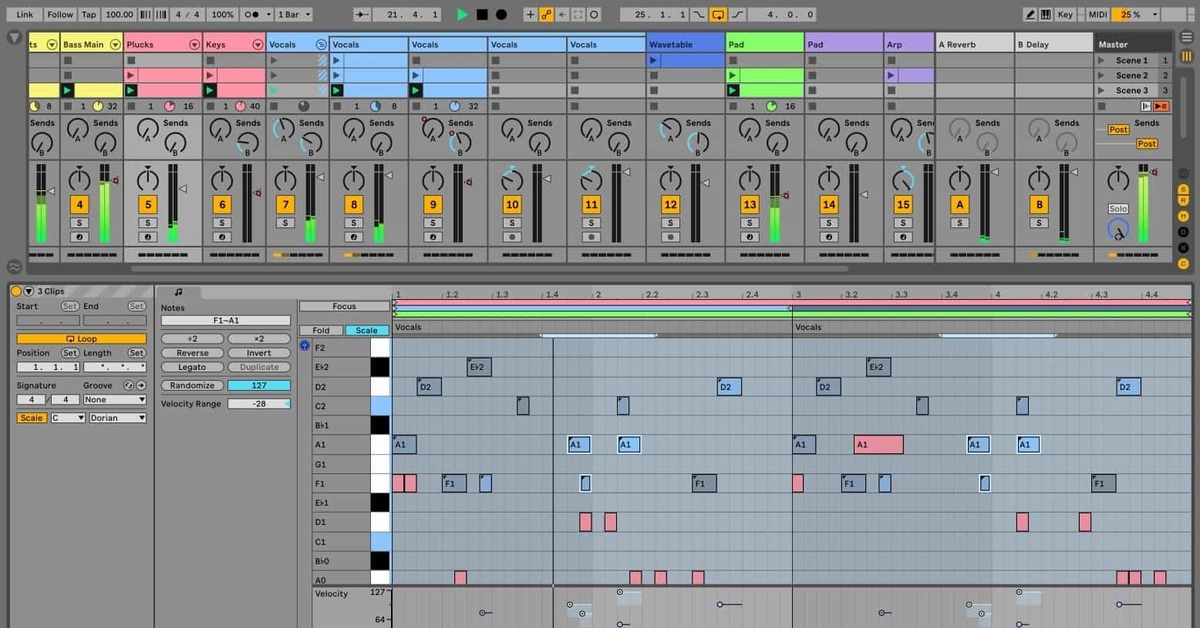The width and height of the screenshot is (1200, 628).
Task: Toggle the clip Loop switch
Action: (x=81, y=339)
